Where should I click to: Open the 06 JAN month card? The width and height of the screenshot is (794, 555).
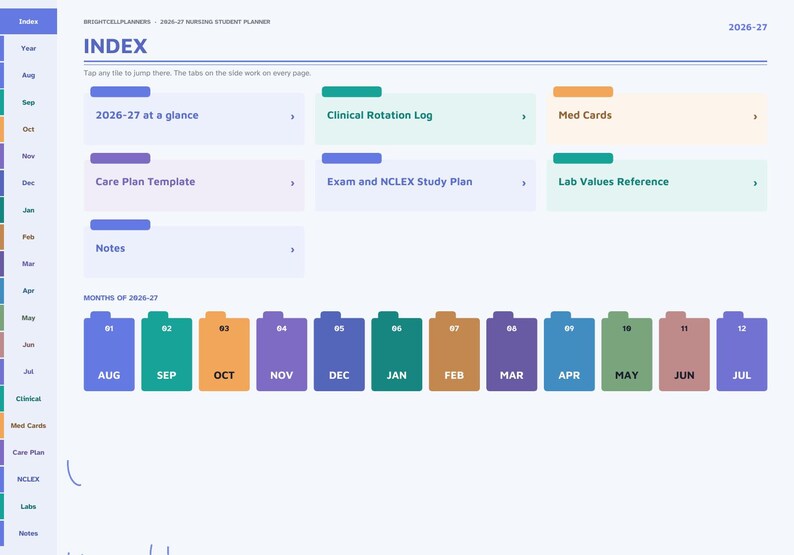396,353
